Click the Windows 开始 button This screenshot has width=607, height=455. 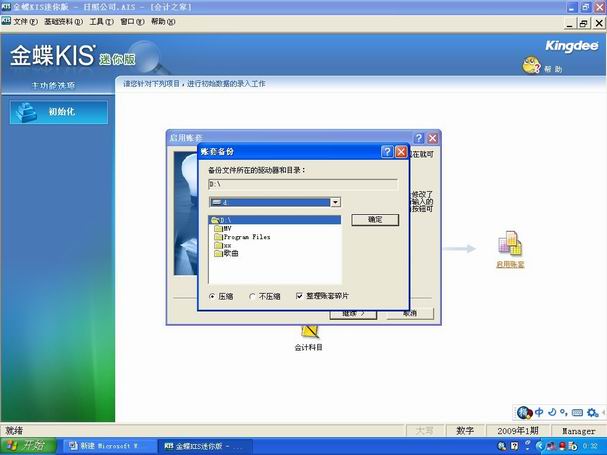pos(28,446)
